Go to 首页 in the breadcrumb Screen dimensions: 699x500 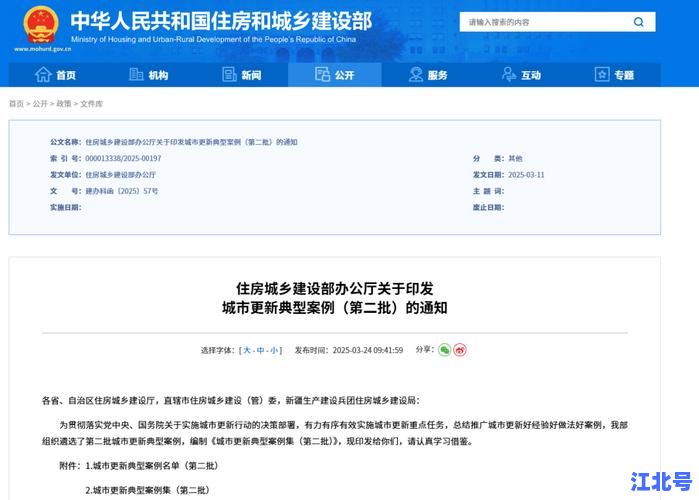click(x=16, y=104)
